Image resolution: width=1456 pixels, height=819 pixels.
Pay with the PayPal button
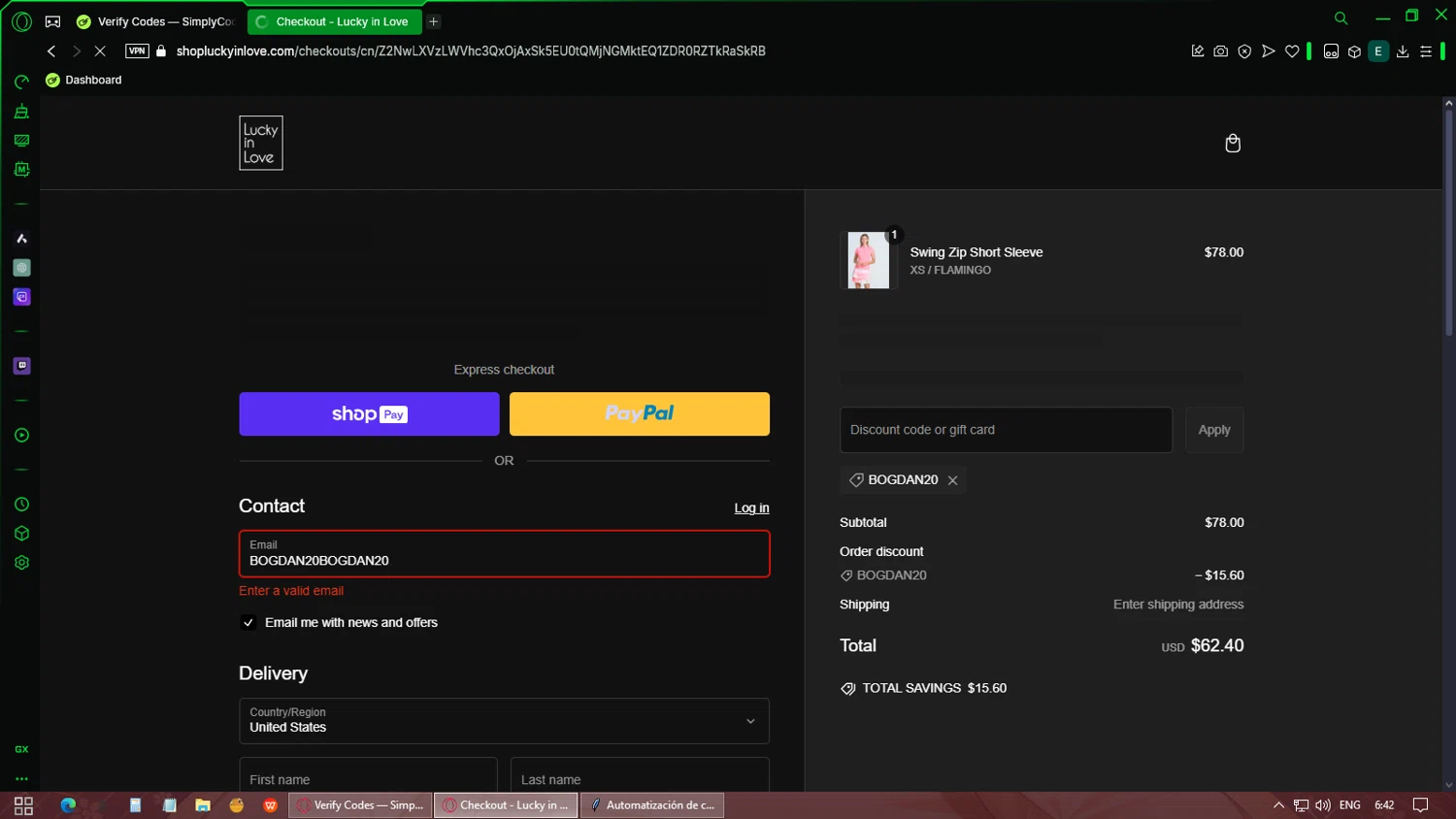click(640, 414)
